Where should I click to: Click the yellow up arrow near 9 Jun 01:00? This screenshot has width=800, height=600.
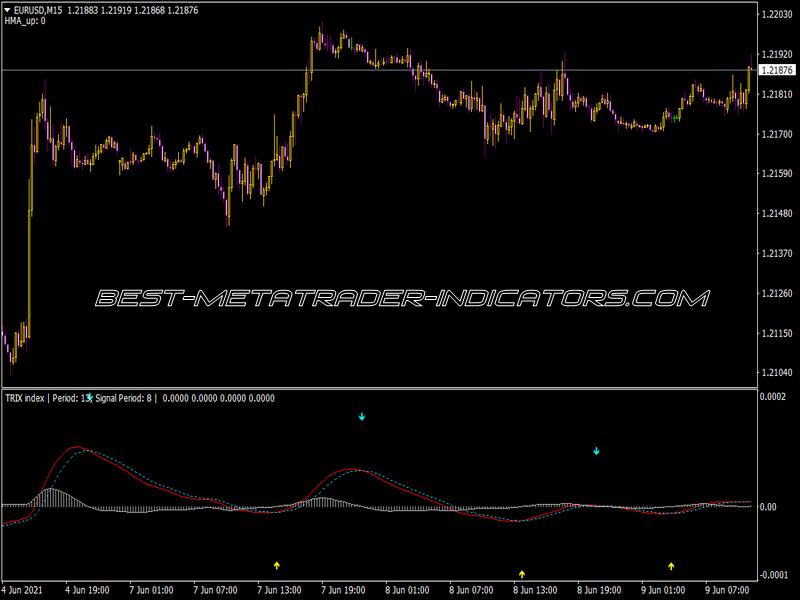tap(671, 566)
